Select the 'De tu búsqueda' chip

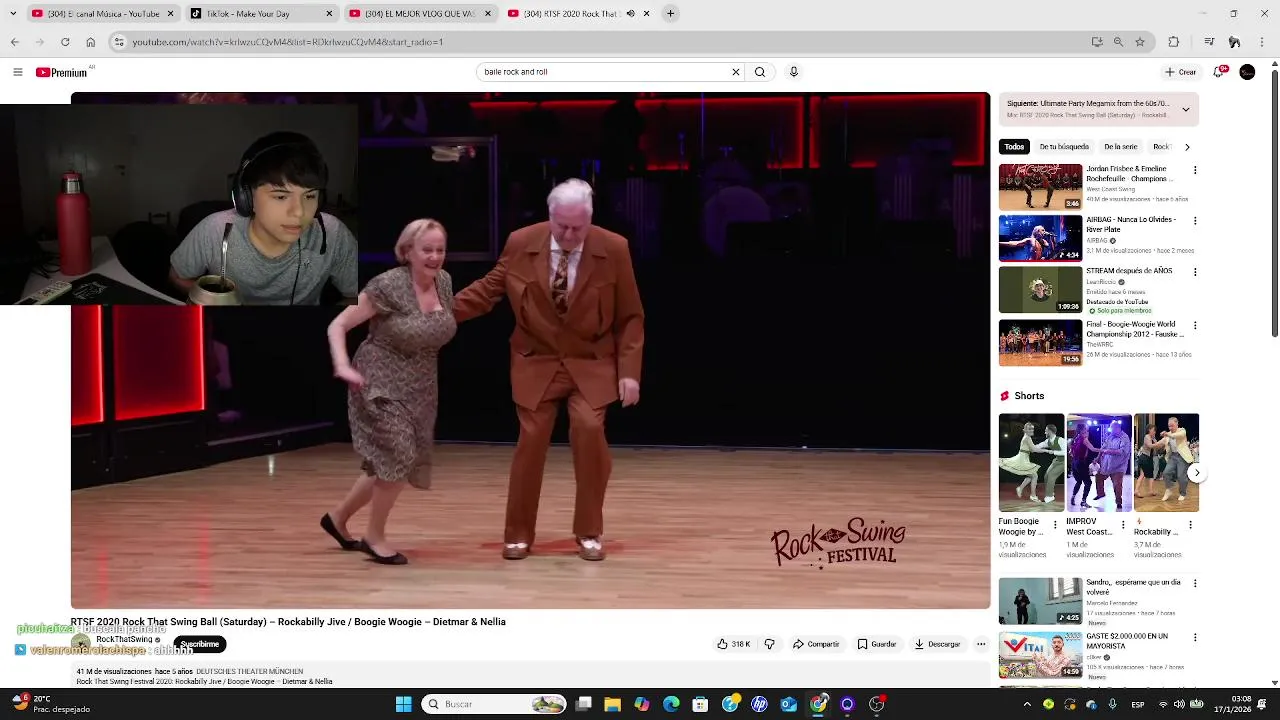(1064, 147)
